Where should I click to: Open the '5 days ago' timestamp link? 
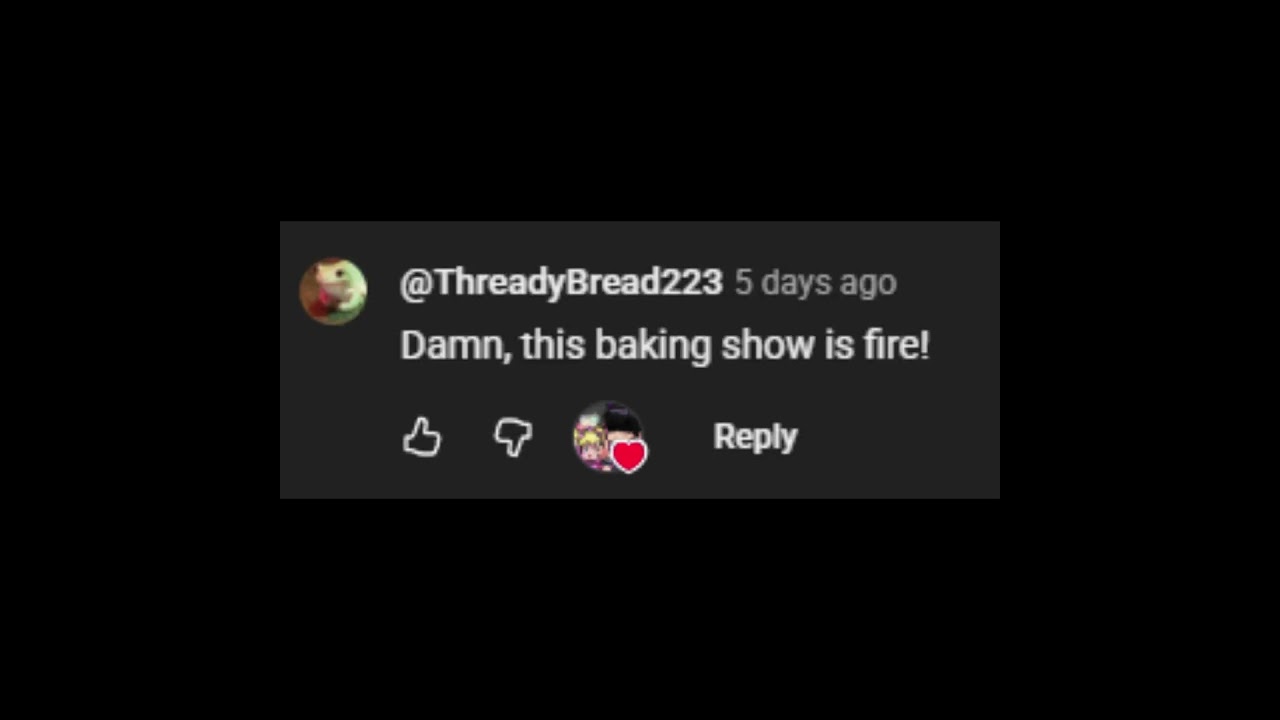[815, 283]
